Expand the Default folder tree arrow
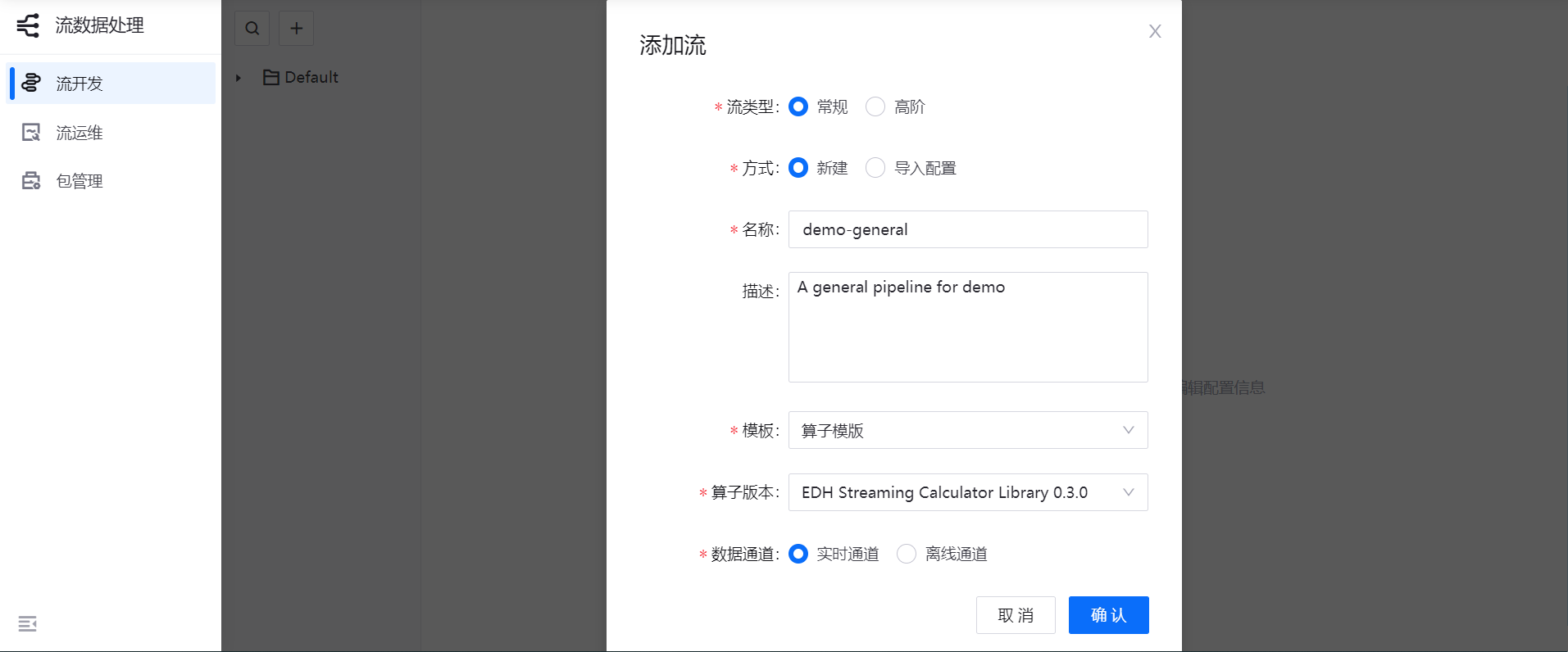The height and width of the screenshot is (652, 1568). (239, 79)
